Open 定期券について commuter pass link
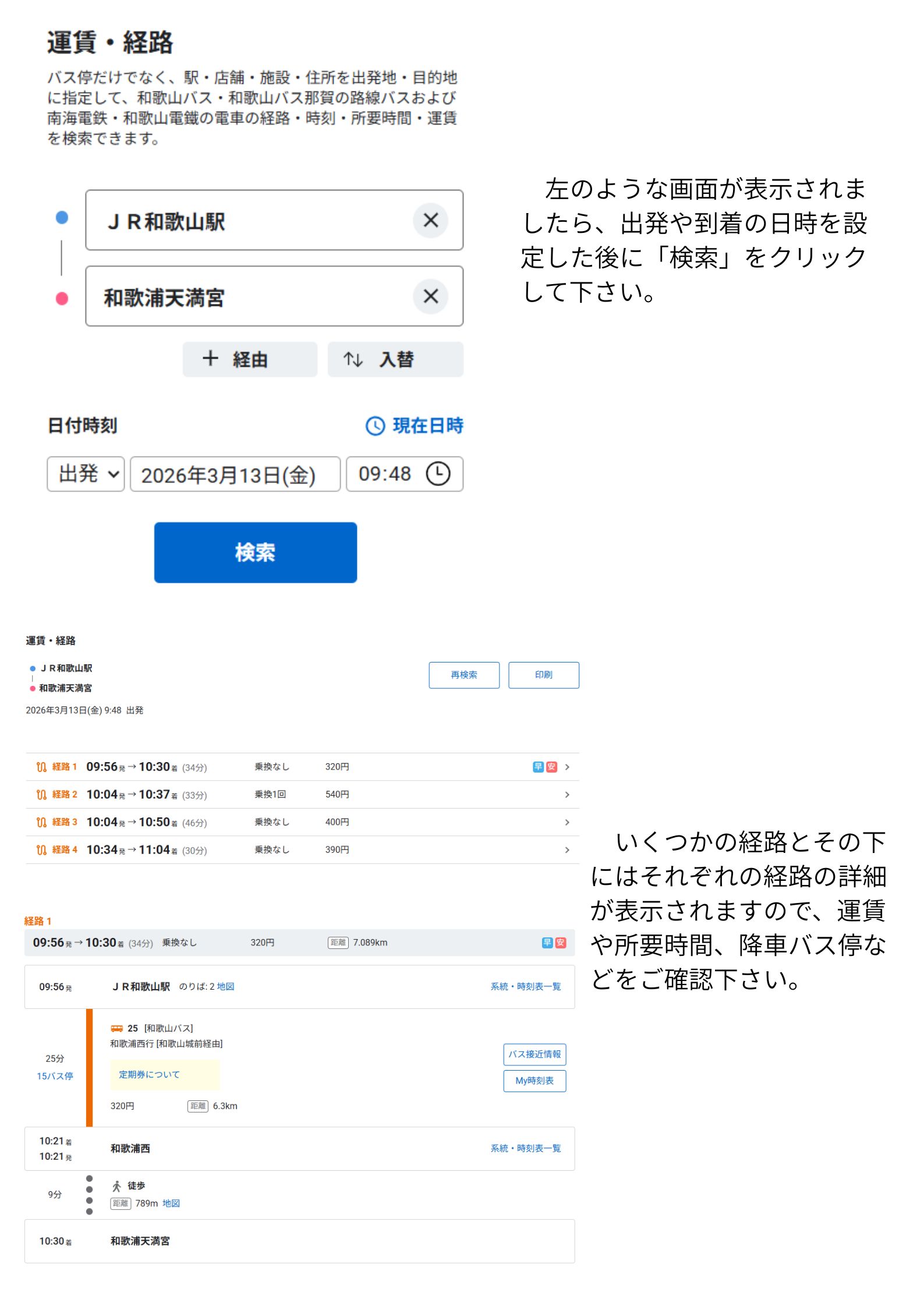This screenshot has height=1307, width=924. [x=149, y=1075]
